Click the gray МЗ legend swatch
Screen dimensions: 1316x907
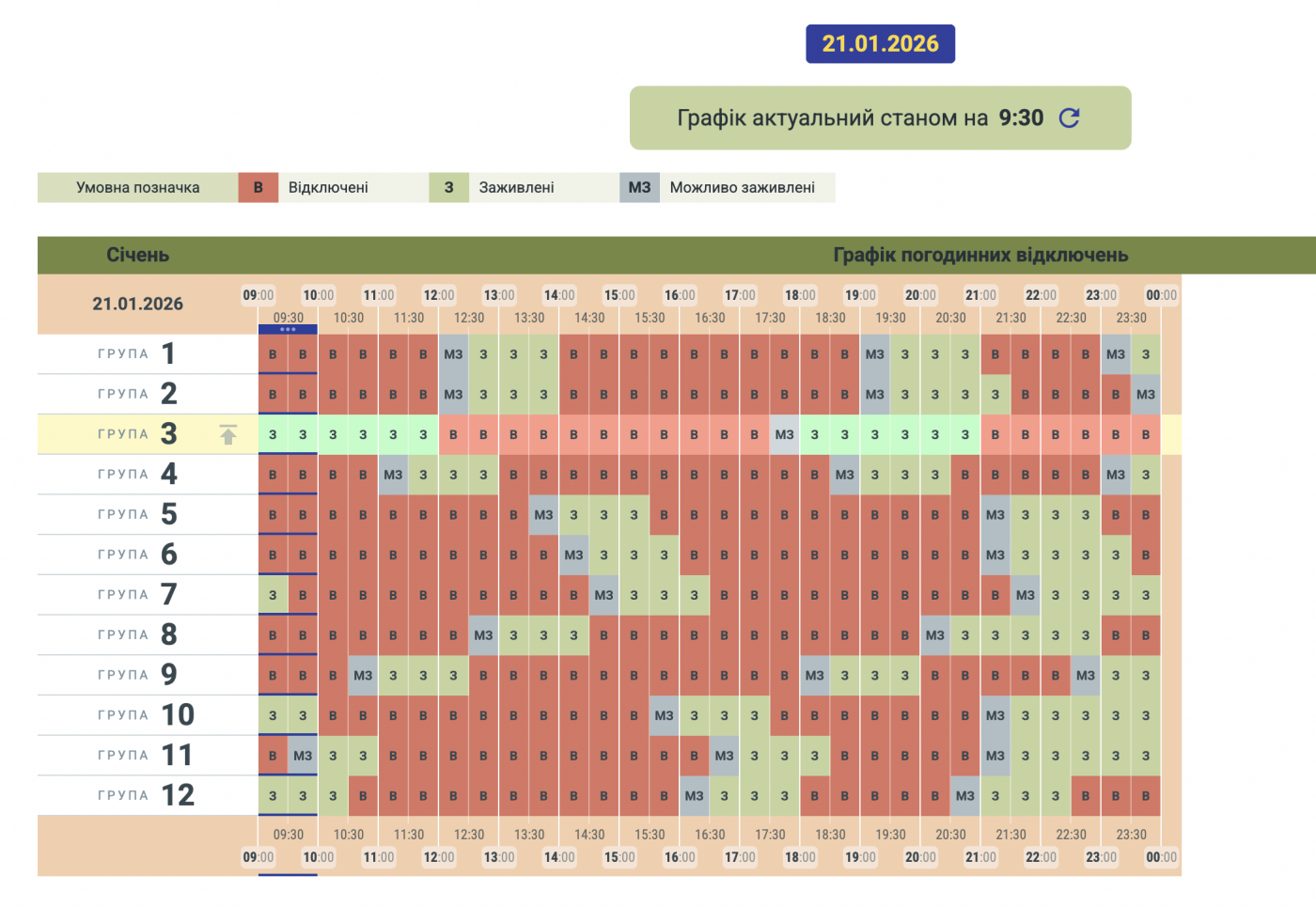tap(639, 187)
